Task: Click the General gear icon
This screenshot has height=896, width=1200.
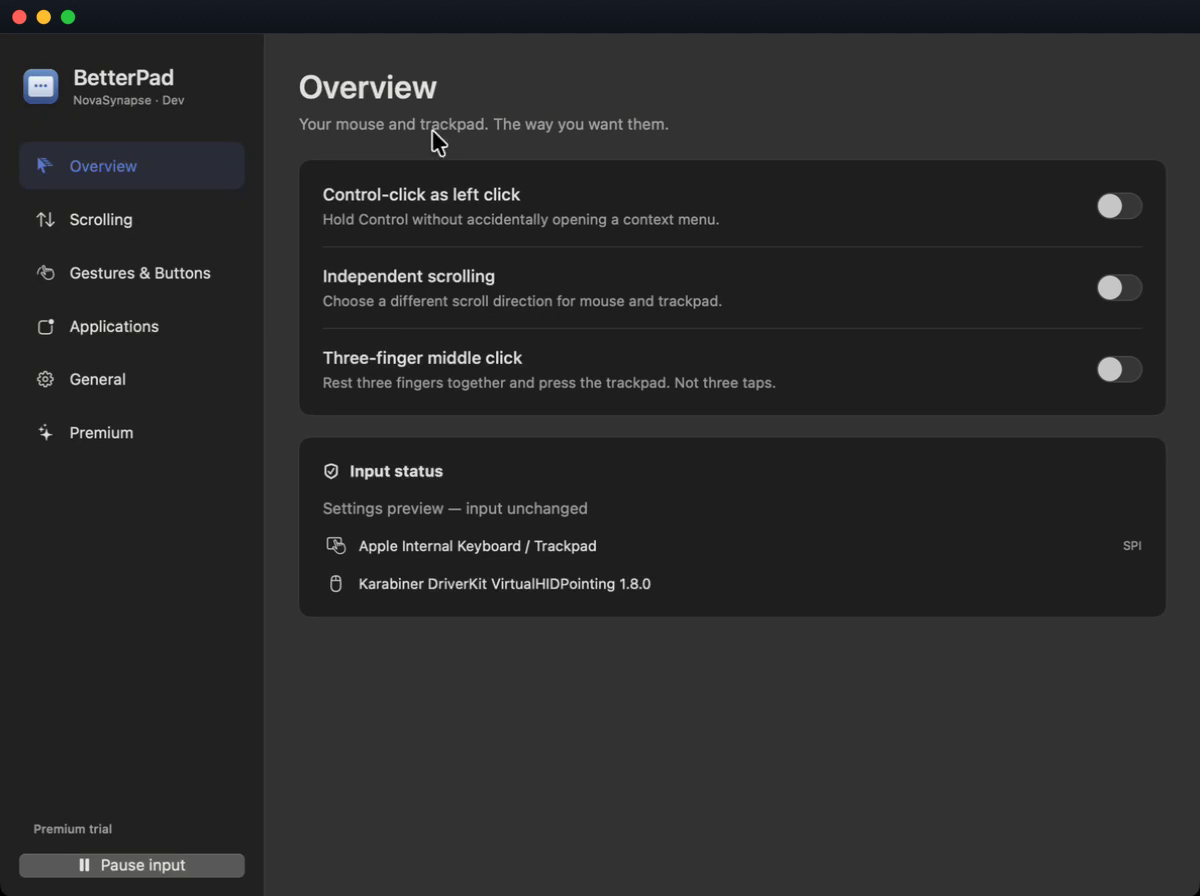Action: point(45,379)
